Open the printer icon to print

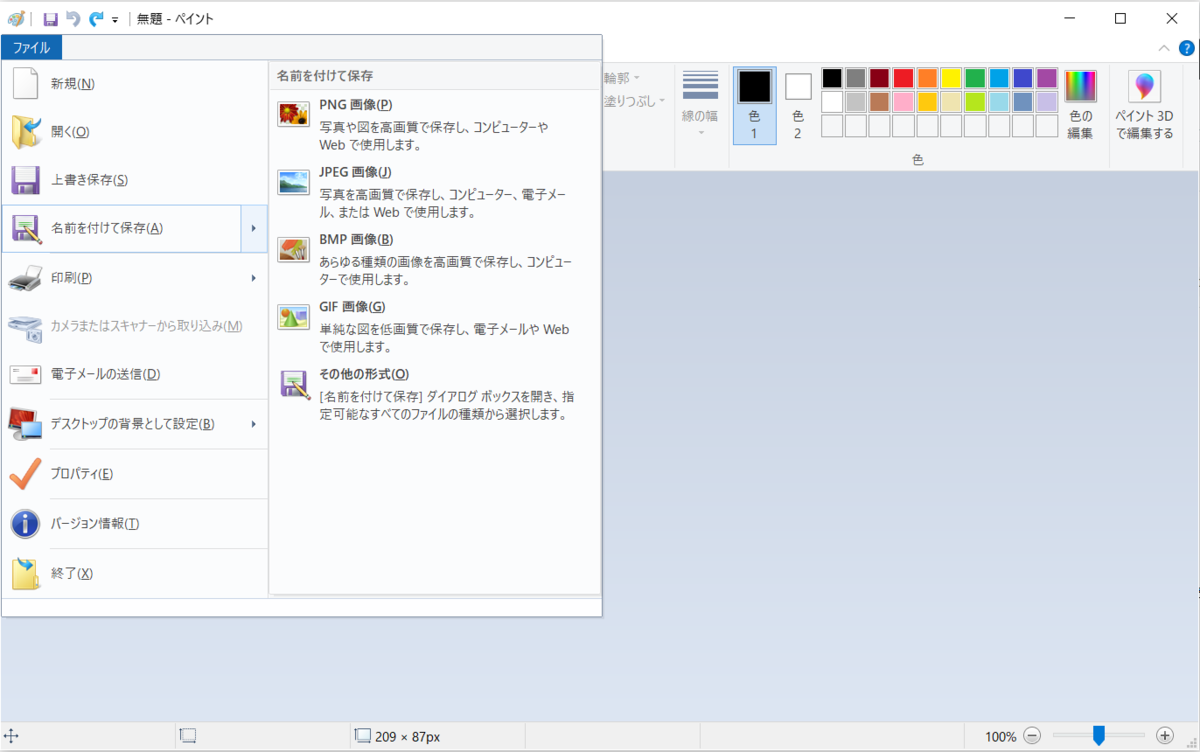[25, 278]
